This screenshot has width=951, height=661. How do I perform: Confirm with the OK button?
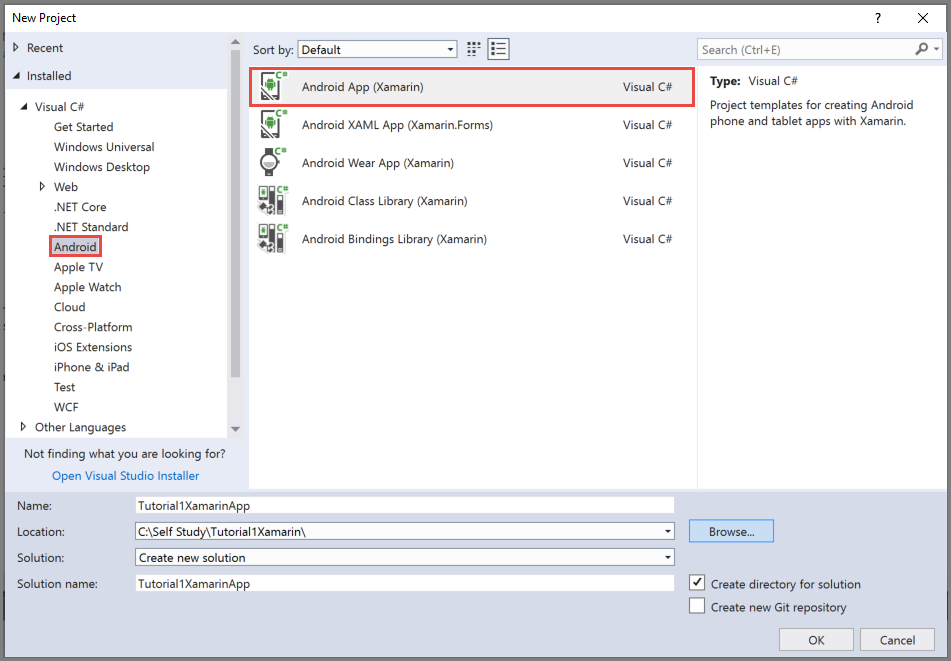coord(816,640)
